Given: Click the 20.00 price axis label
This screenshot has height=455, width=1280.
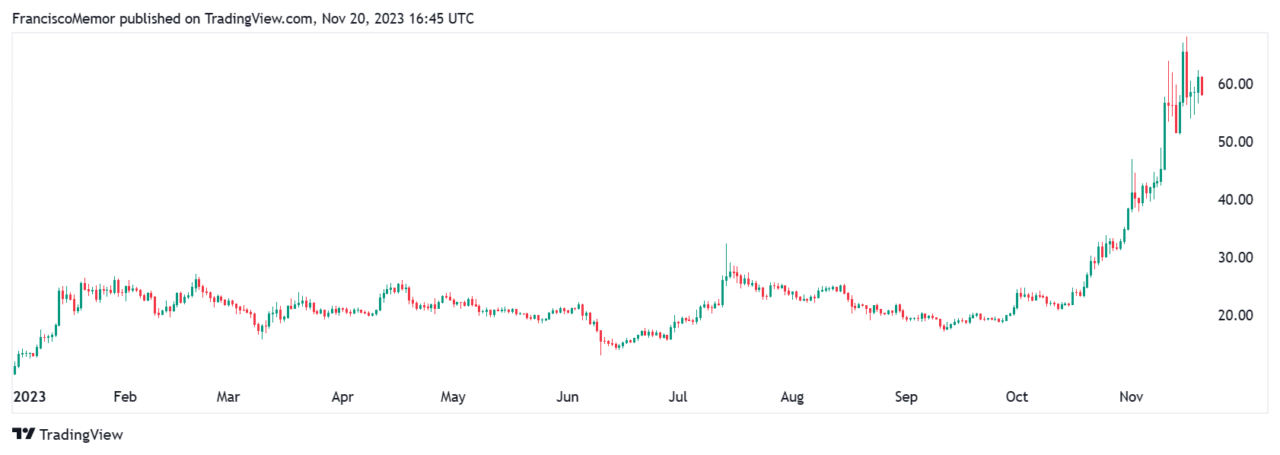Looking at the screenshot, I should [x=1235, y=316].
